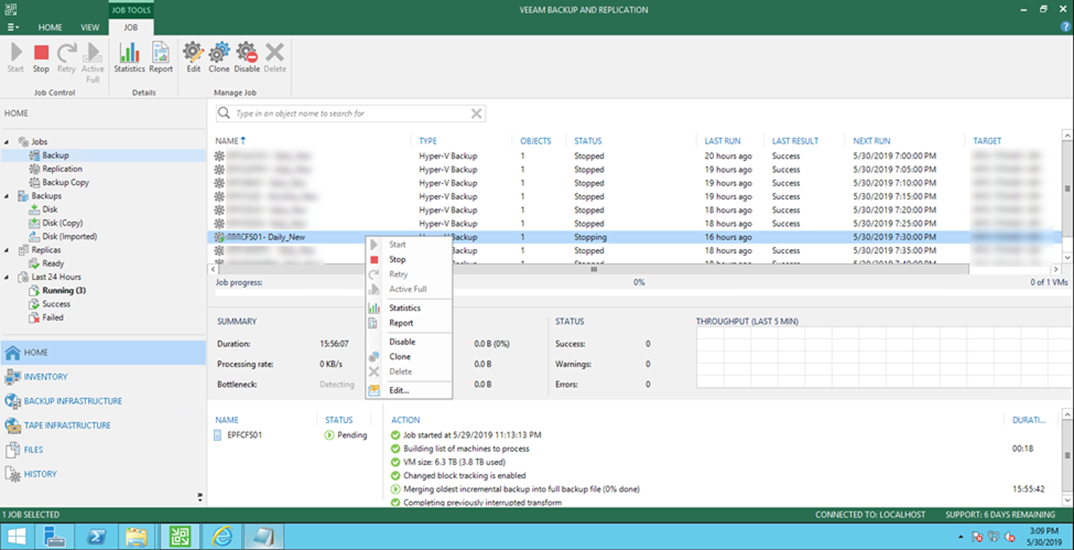Select Failed under Last 24 Hours
This screenshot has width=1074, height=550.
click(53, 318)
